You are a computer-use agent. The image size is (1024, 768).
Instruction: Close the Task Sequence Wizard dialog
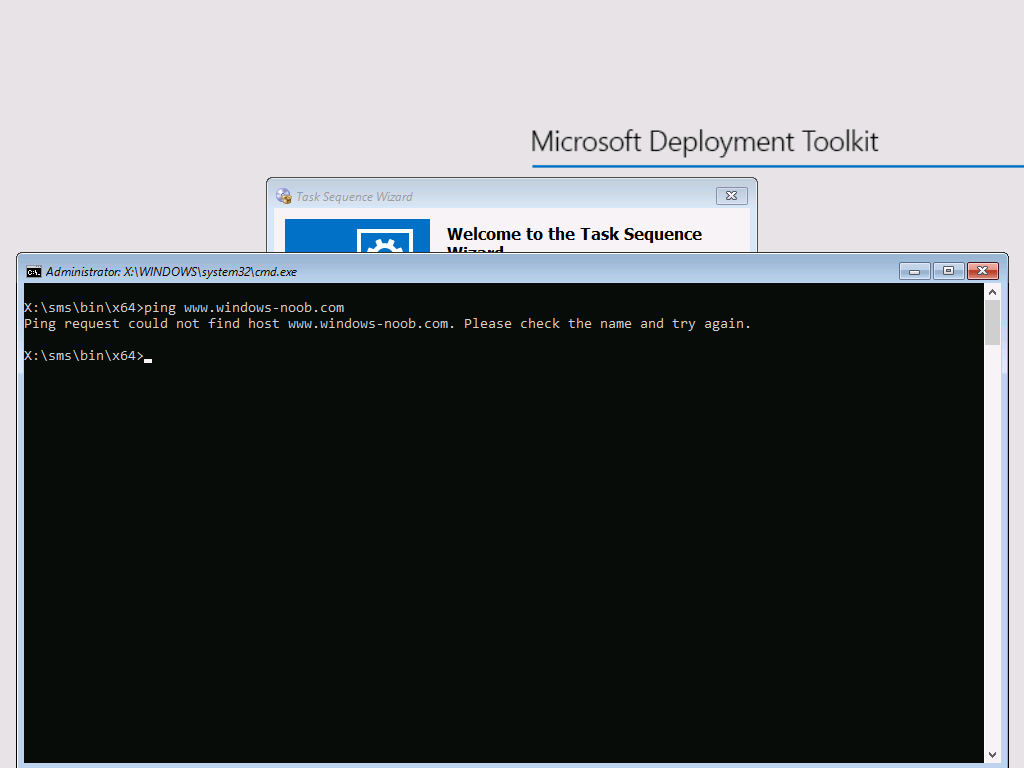731,196
